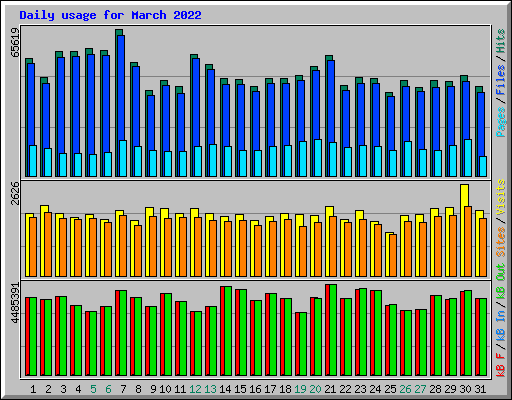Click the 65619 axis maximum value
Viewport: 512px width, 400px height.
[x=15, y=42]
